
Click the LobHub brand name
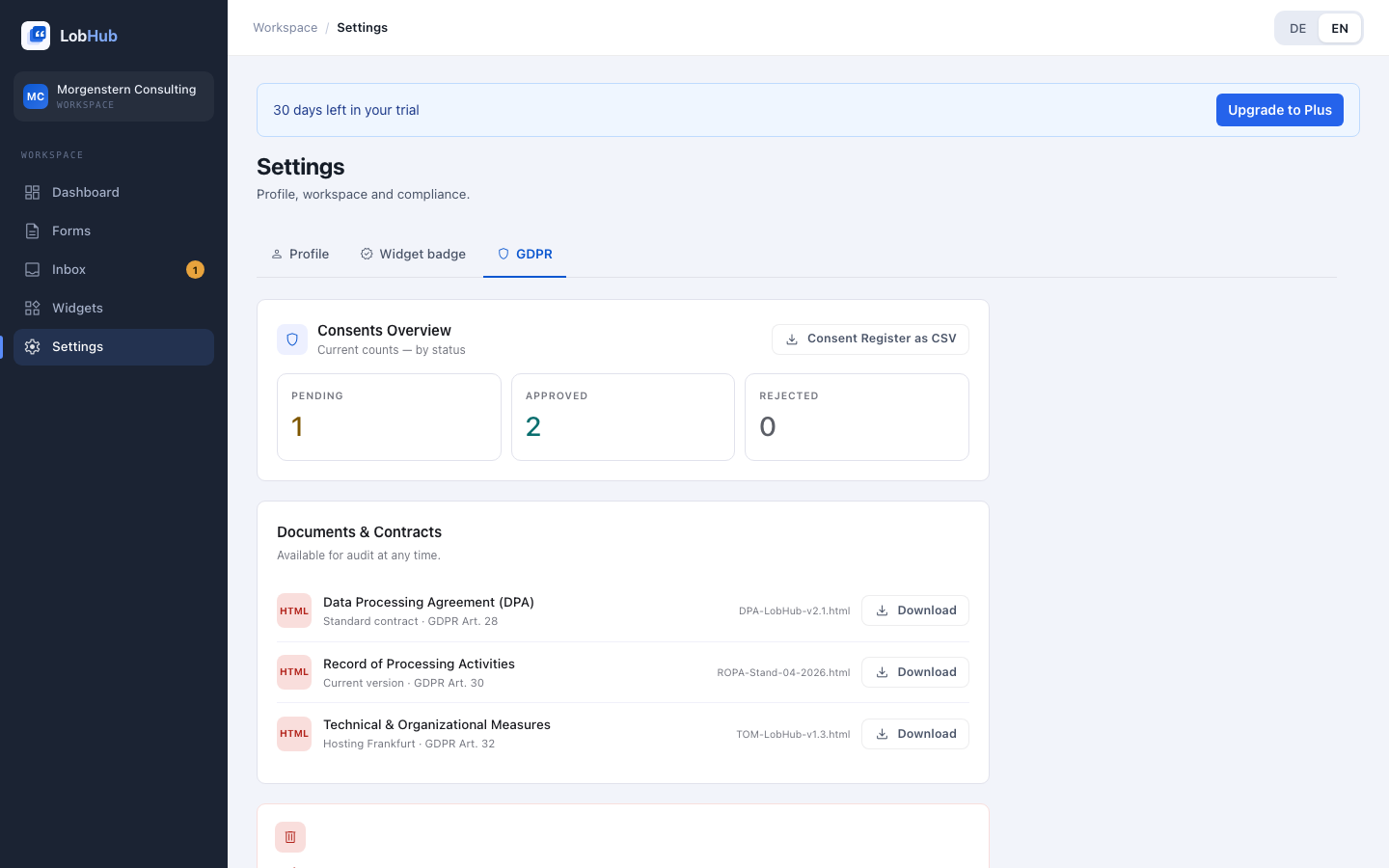pyautogui.click(x=89, y=36)
